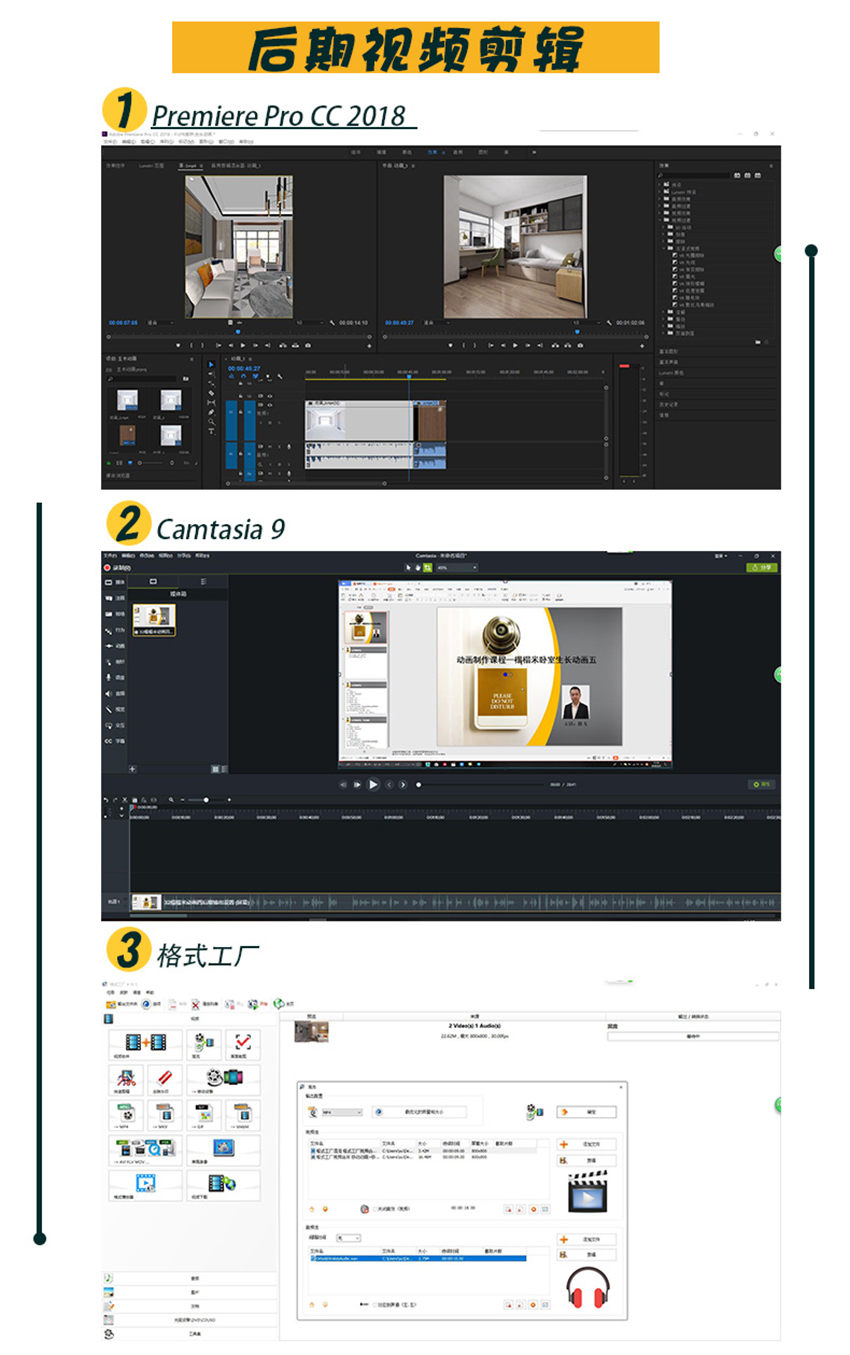Click the 开始 start button in Format Factory toolbar
850x1355 pixels.
pos(258,1002)
